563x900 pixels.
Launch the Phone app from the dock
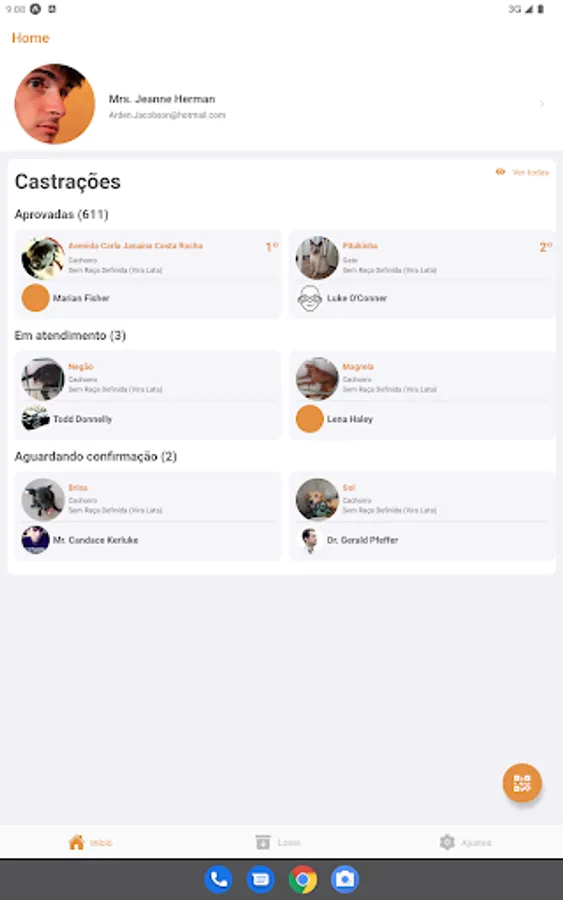click(x=218, y=879)
